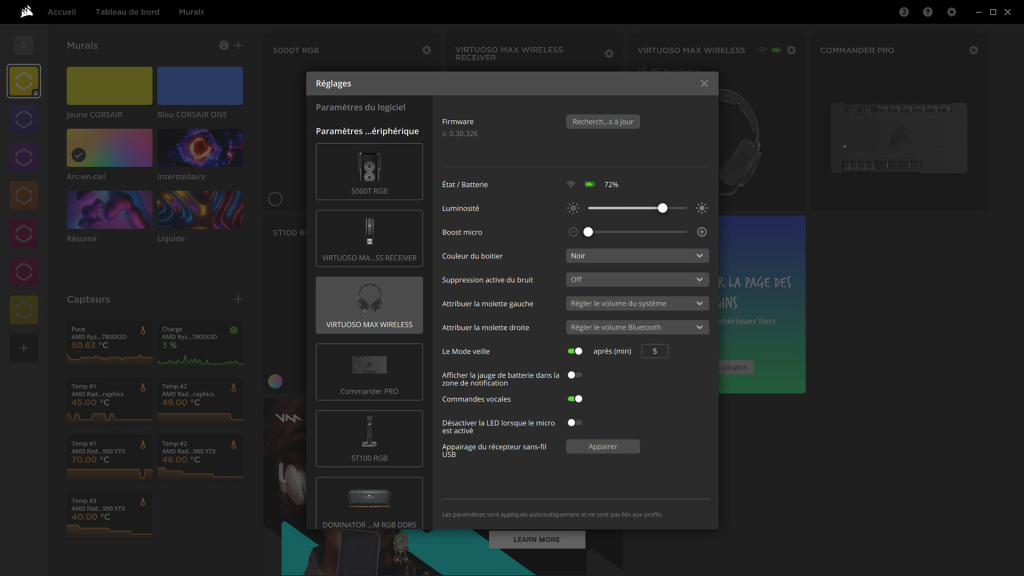Click the mic boost plus icon
Image resolution: width=1024 pixels, height=576 pixels.
(x=701, y=232)
